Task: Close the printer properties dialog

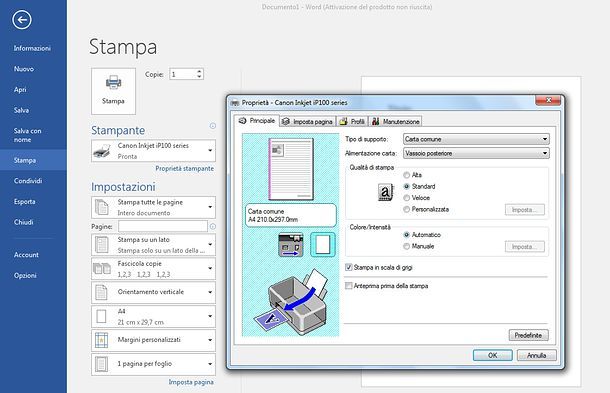Action: [548, 100]
